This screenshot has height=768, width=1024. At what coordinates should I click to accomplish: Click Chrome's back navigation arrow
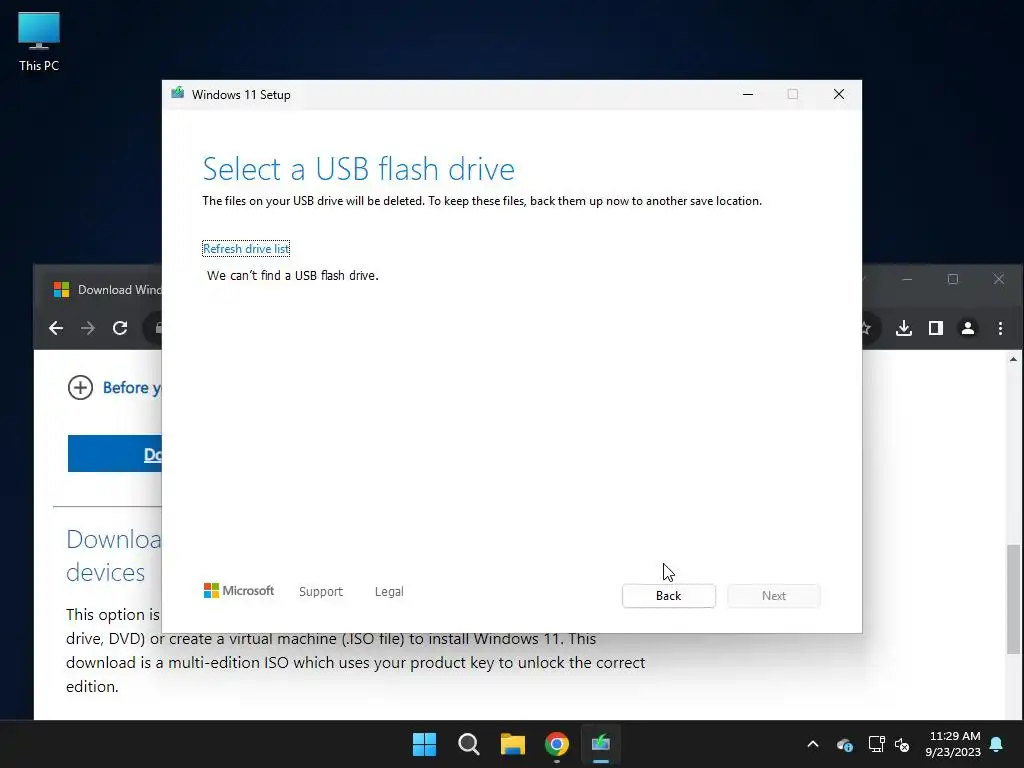pos(56,328)
